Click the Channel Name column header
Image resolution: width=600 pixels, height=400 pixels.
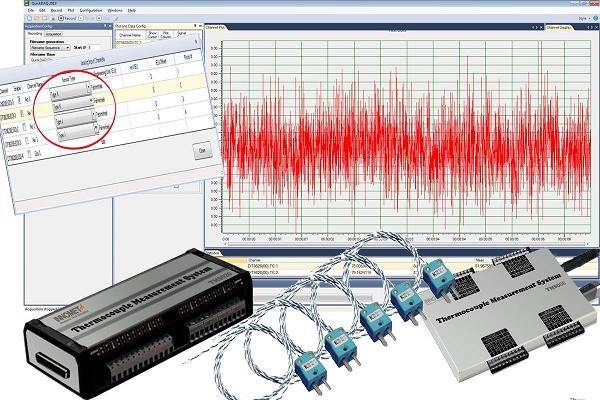(130, 35)
